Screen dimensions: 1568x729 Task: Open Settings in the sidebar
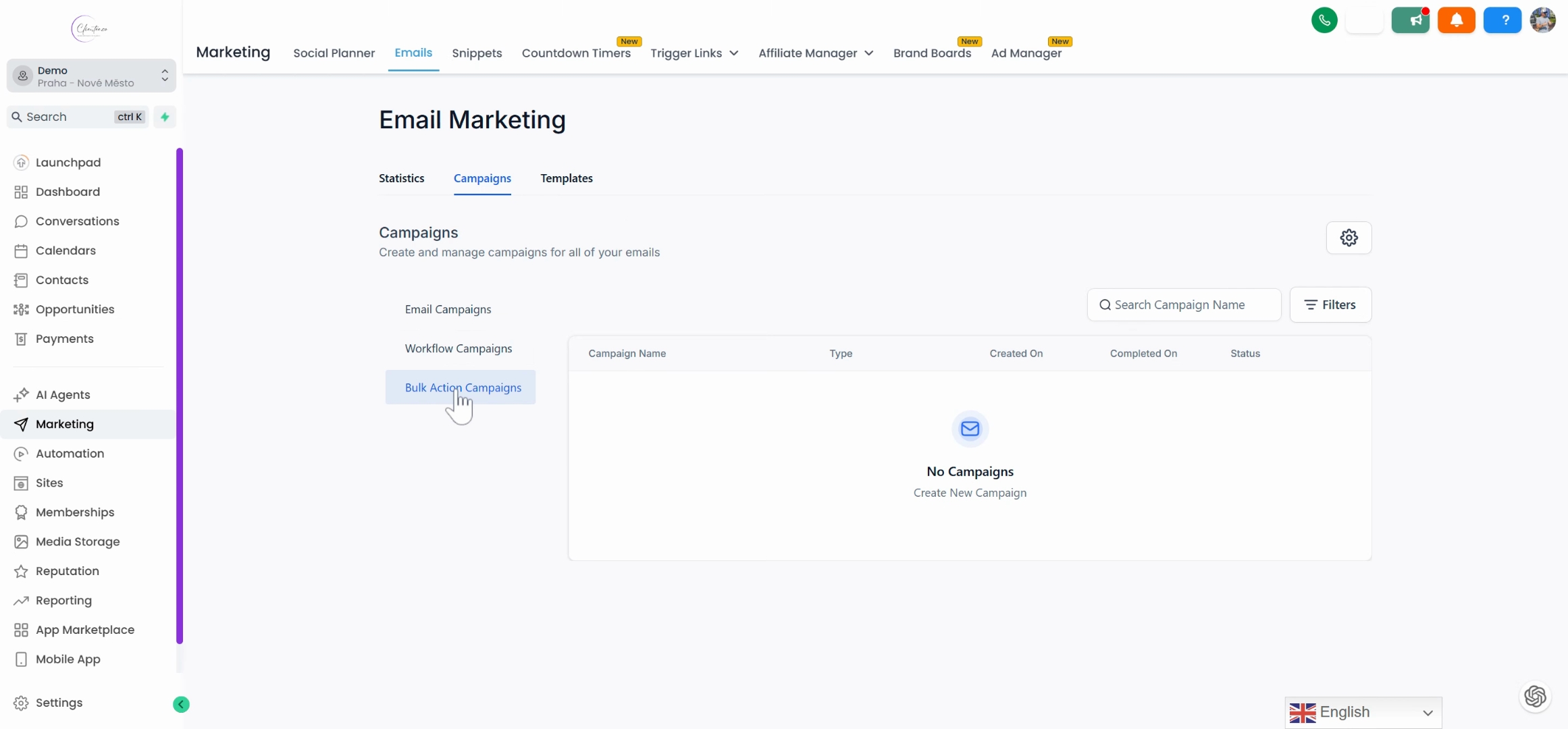(x=59, y=703)
